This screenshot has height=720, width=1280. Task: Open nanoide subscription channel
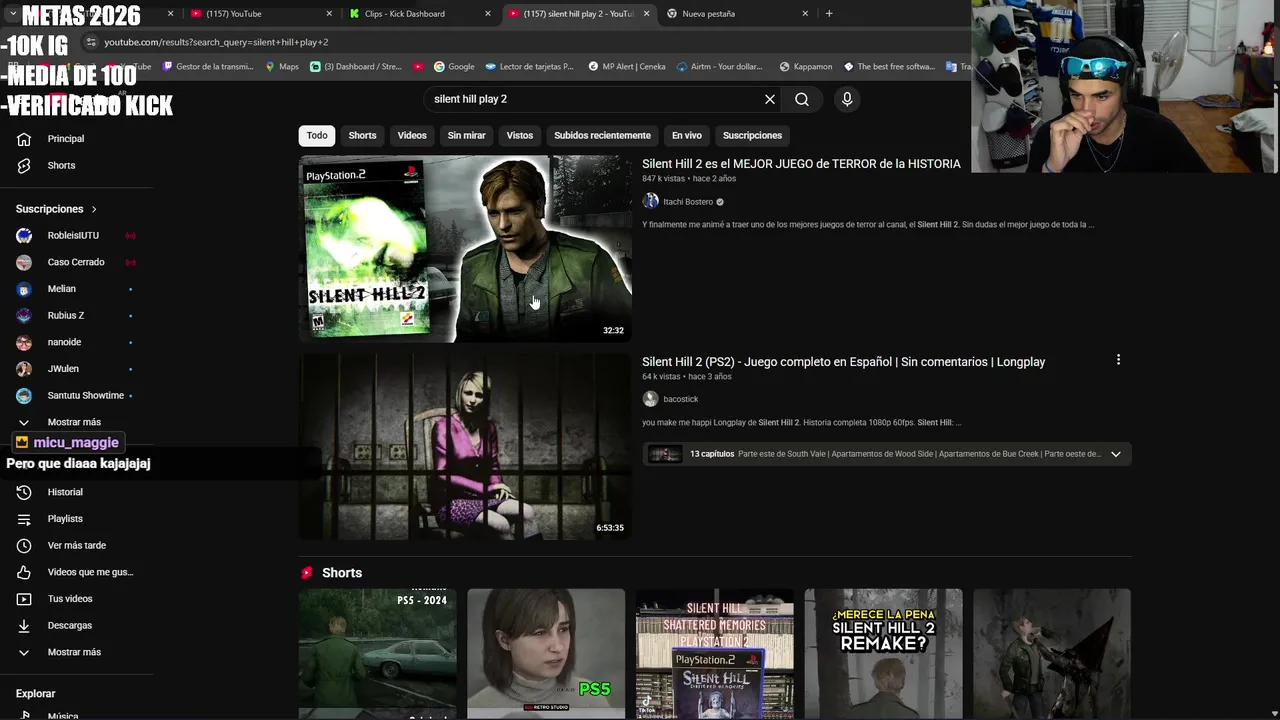(x=65, y=342)
